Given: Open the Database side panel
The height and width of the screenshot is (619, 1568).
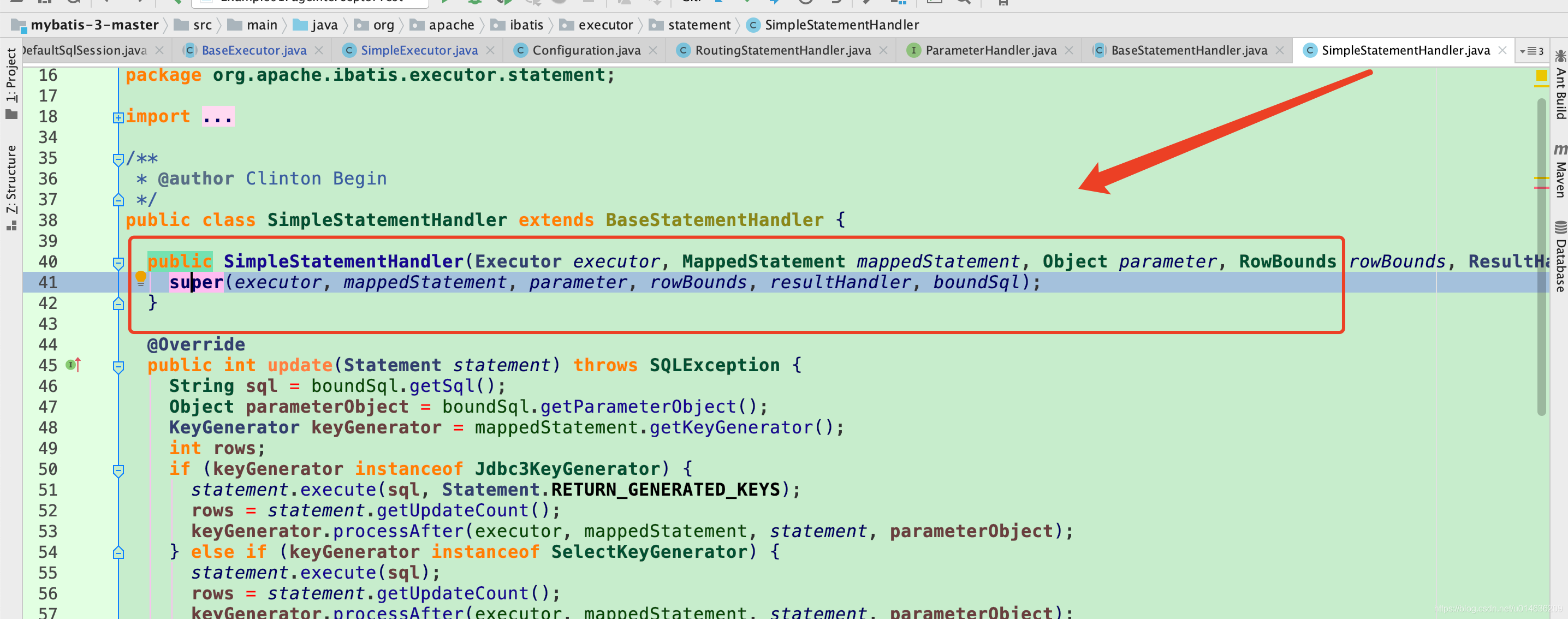Looking at the screenshot, I should (x=1560, y=257).
